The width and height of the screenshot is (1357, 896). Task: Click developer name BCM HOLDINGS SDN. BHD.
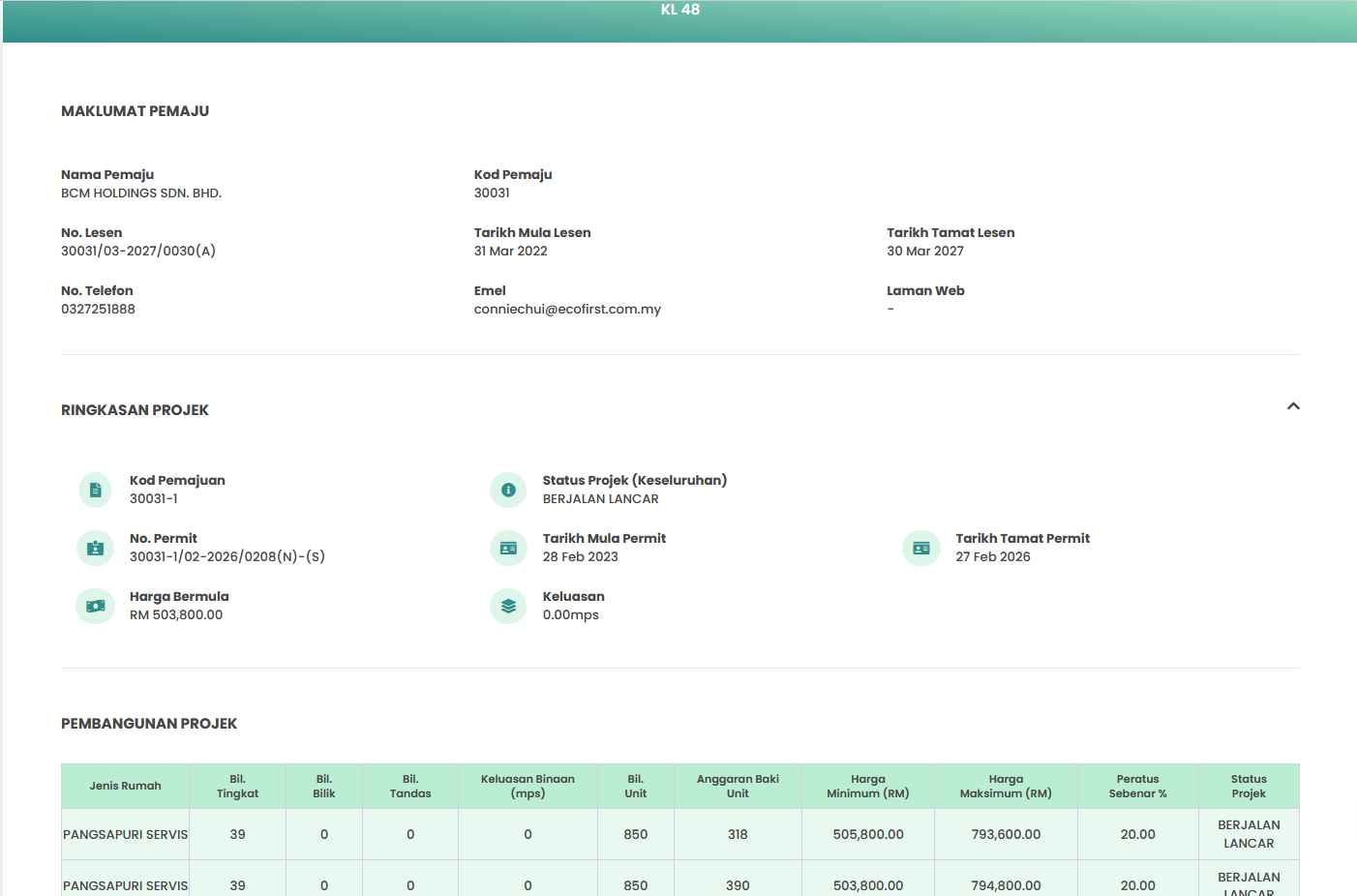[x=141, y=194]
